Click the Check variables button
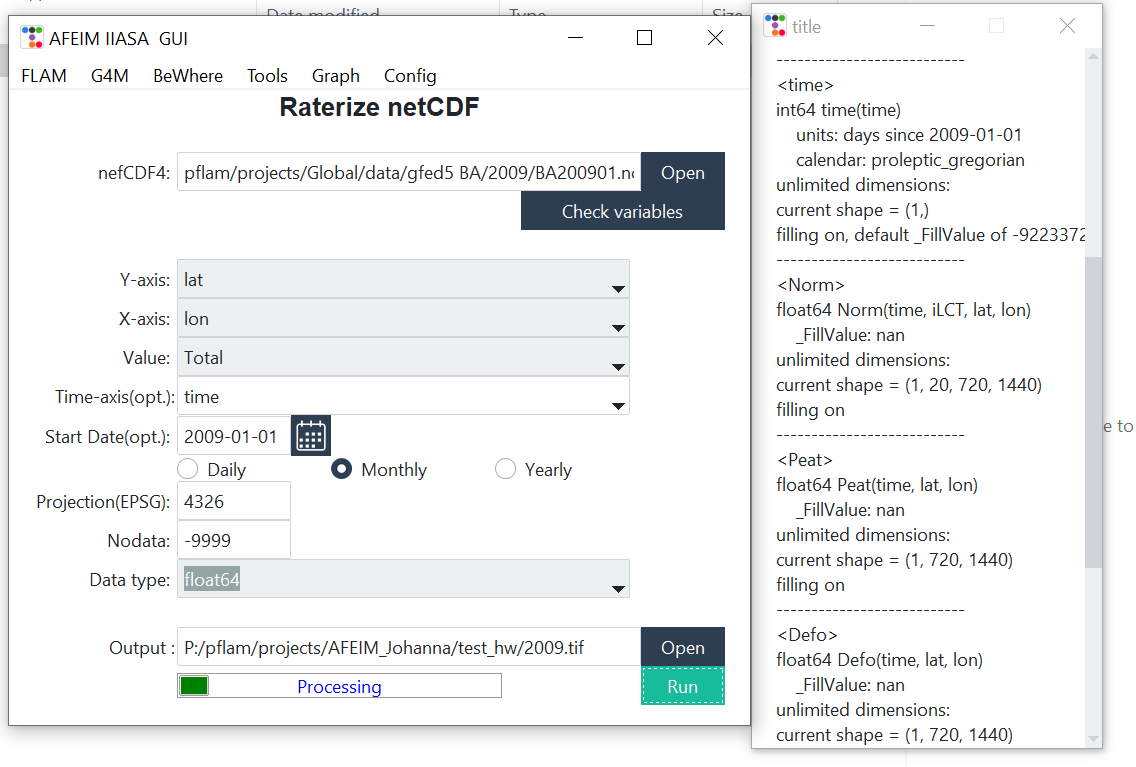This screenshot has height=767, width=1136. coord(623,211)
